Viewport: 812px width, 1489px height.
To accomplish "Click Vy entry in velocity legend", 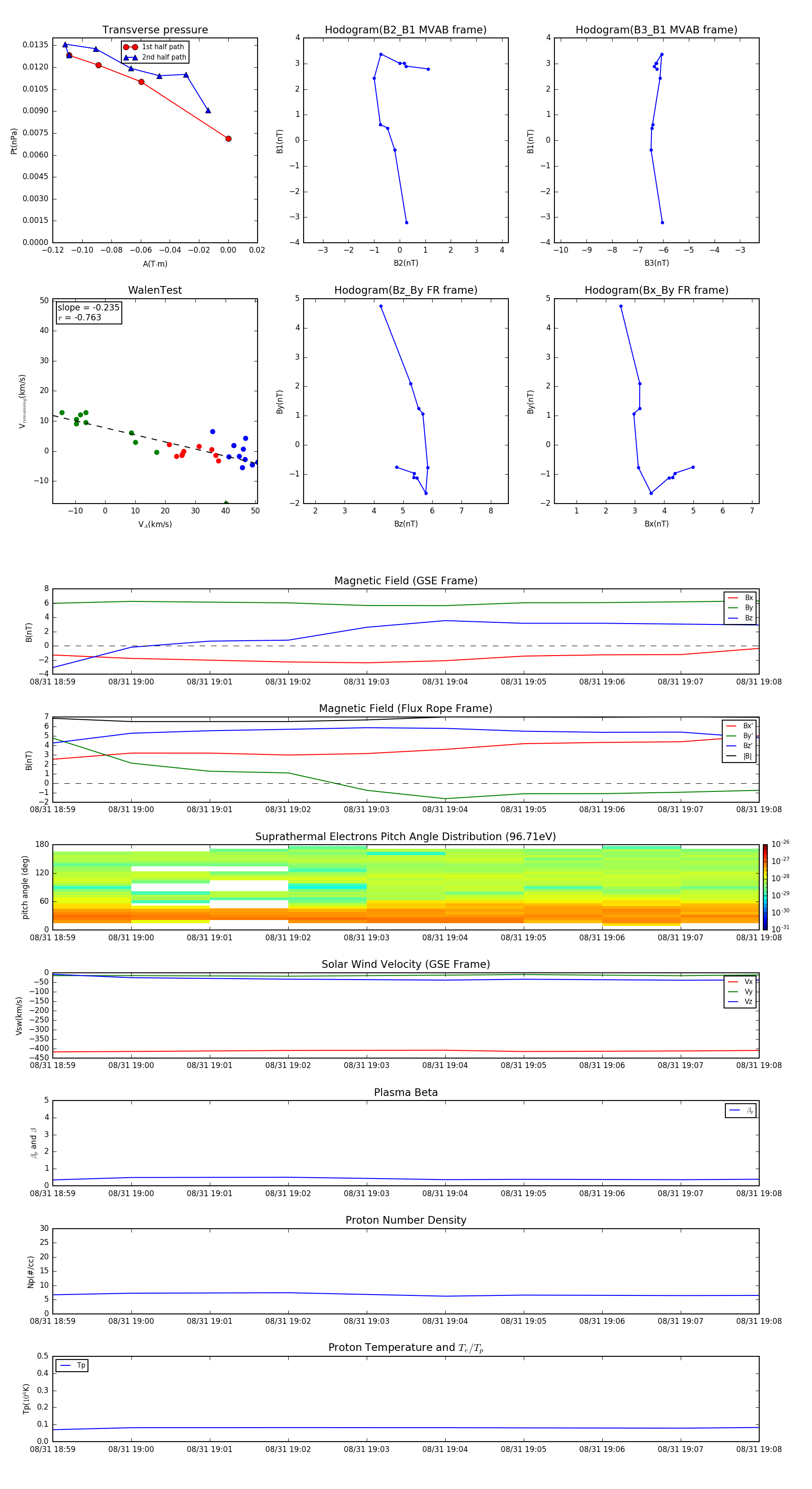I will pos(740,991).
